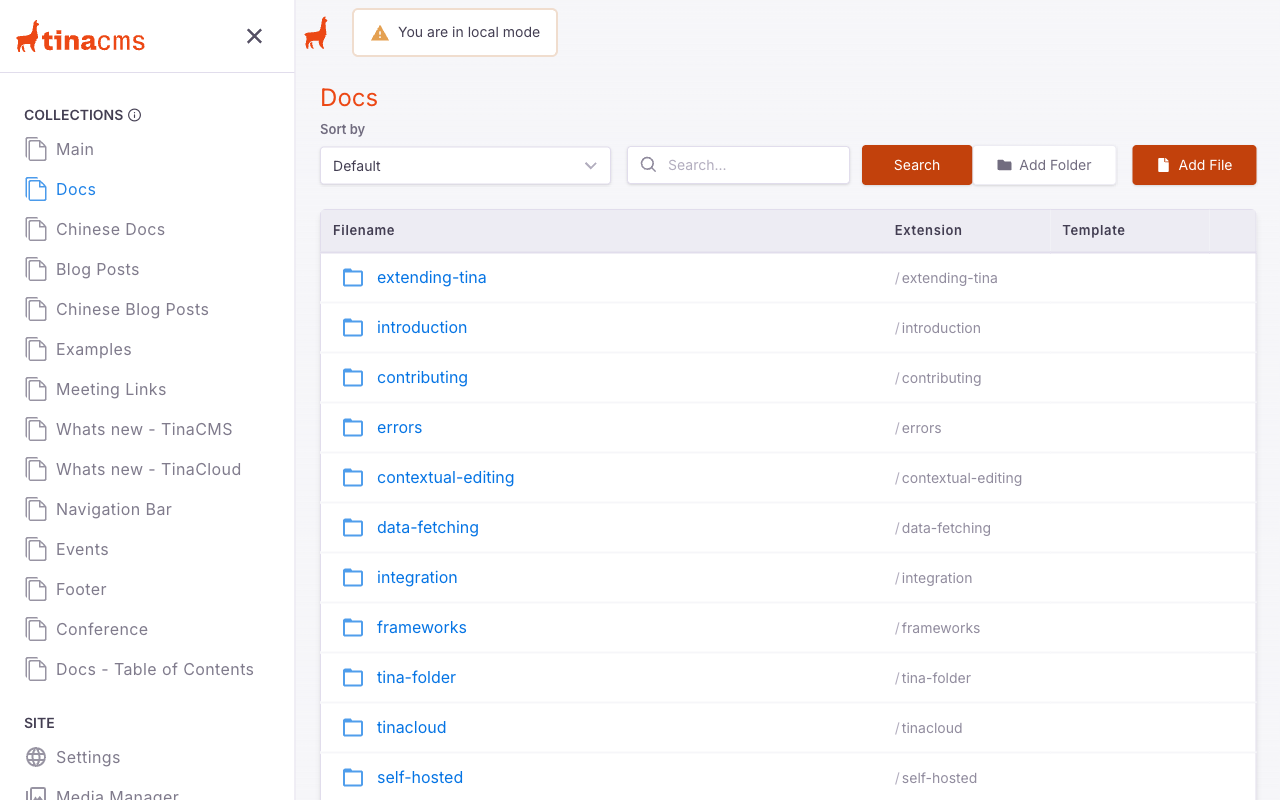Open the extending-tina folder
The image size is (1280, 800).
[432, 277]
